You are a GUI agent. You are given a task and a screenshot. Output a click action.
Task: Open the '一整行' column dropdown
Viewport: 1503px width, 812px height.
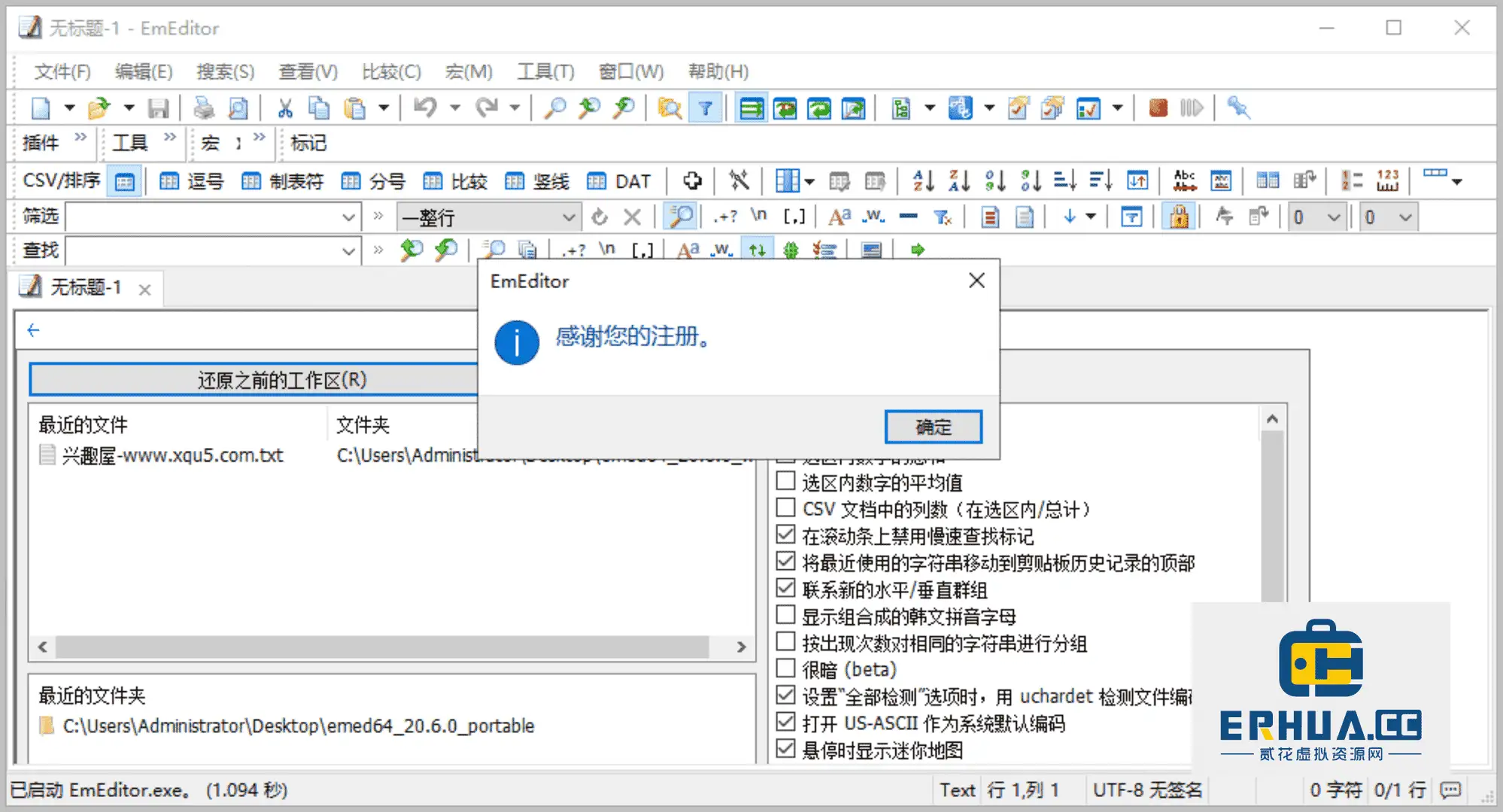click(569, 218)
